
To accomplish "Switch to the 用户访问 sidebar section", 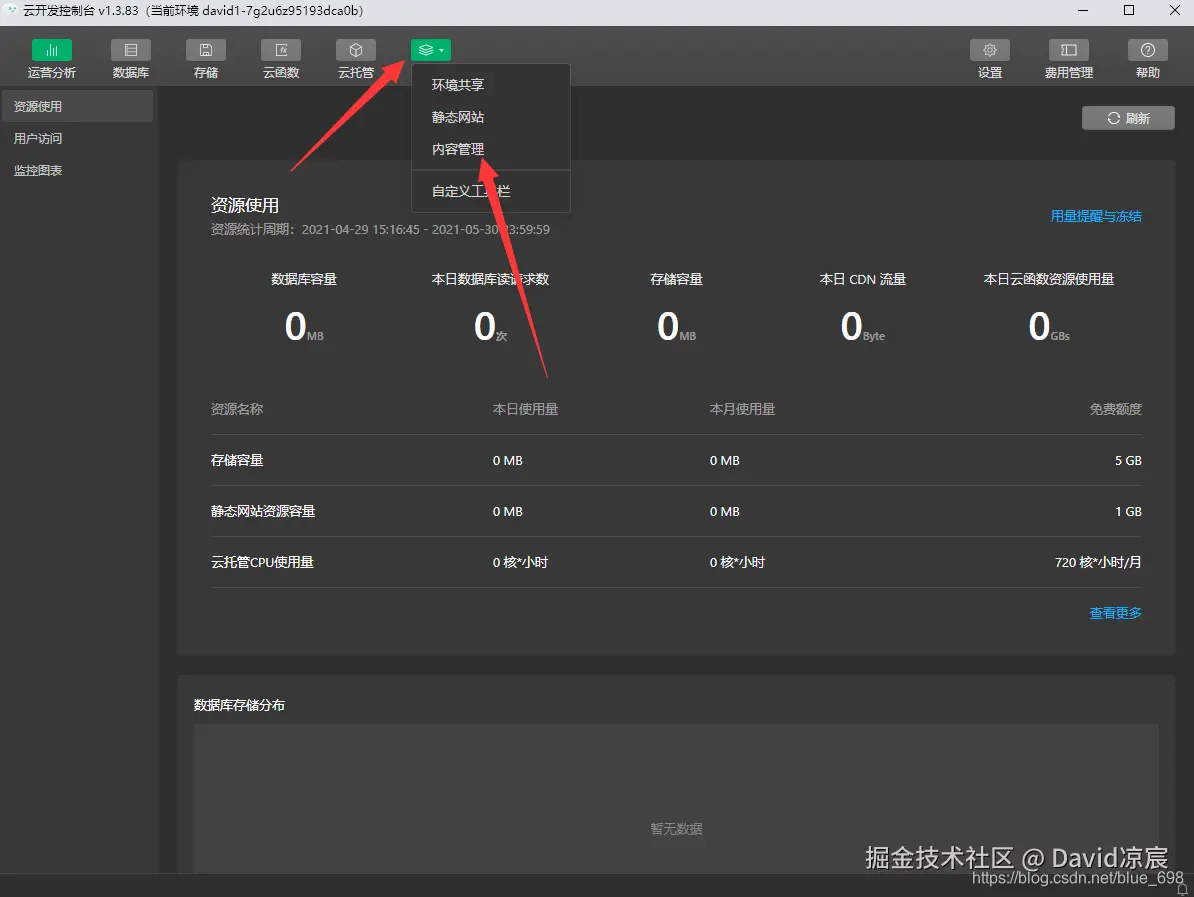I will tap(40, 138).
